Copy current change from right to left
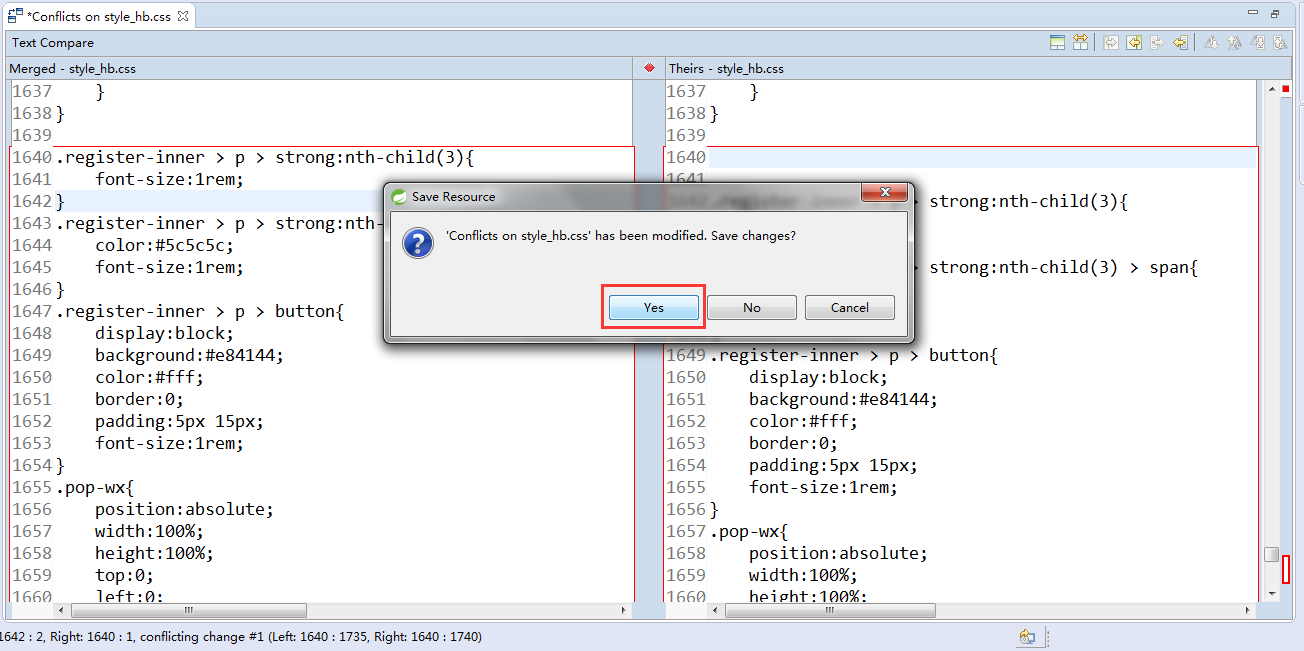 tap(1180, 42)
